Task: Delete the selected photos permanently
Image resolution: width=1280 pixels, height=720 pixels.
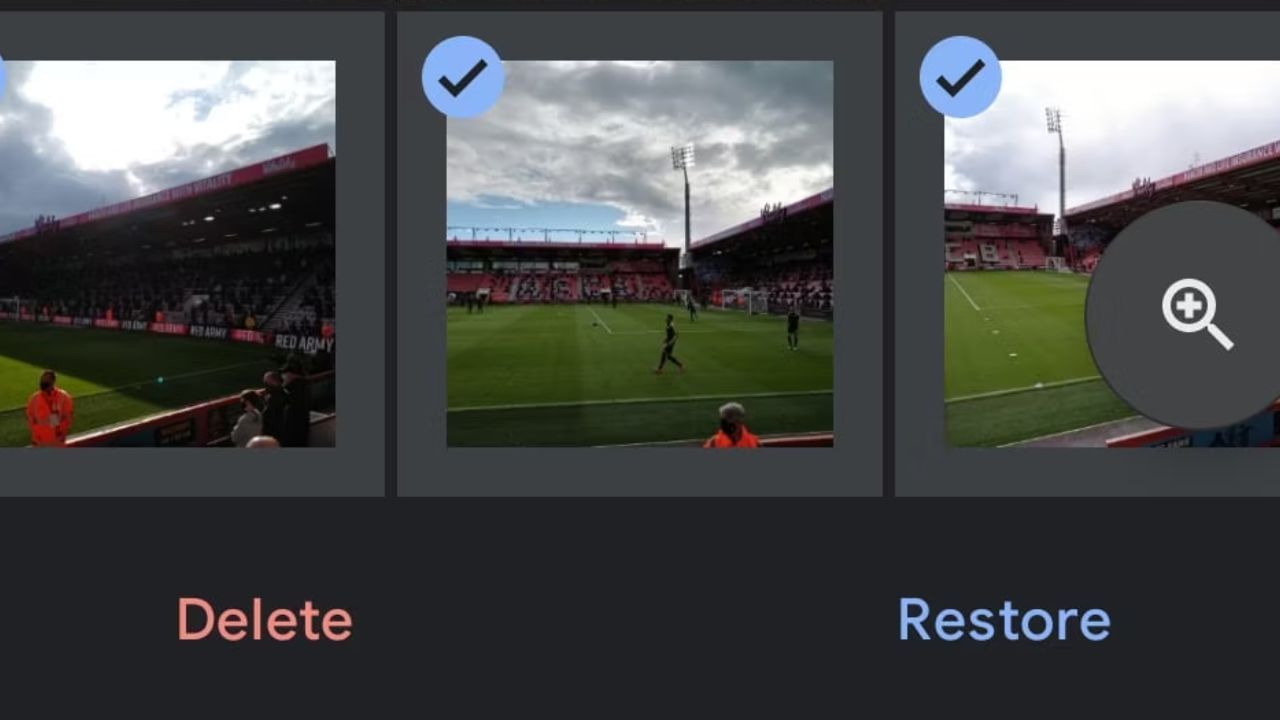Action: 265,620
